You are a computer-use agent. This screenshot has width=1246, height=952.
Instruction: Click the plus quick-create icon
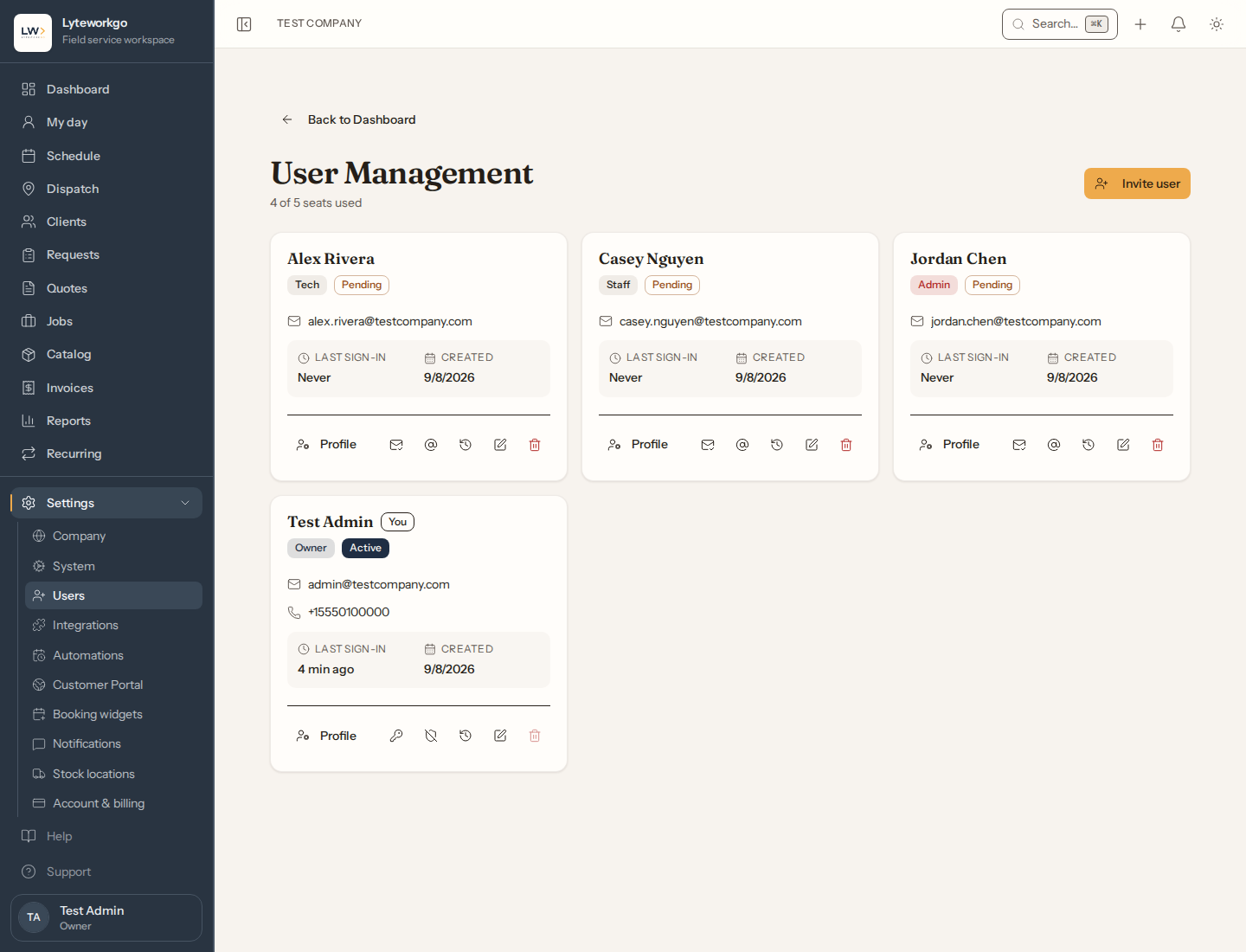(1140, 24)
